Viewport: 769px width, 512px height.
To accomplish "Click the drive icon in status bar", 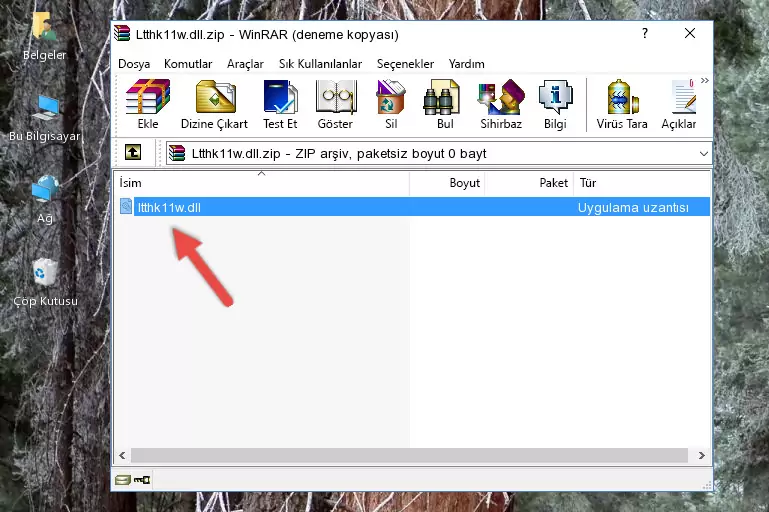I will click(x=123, y=480).
